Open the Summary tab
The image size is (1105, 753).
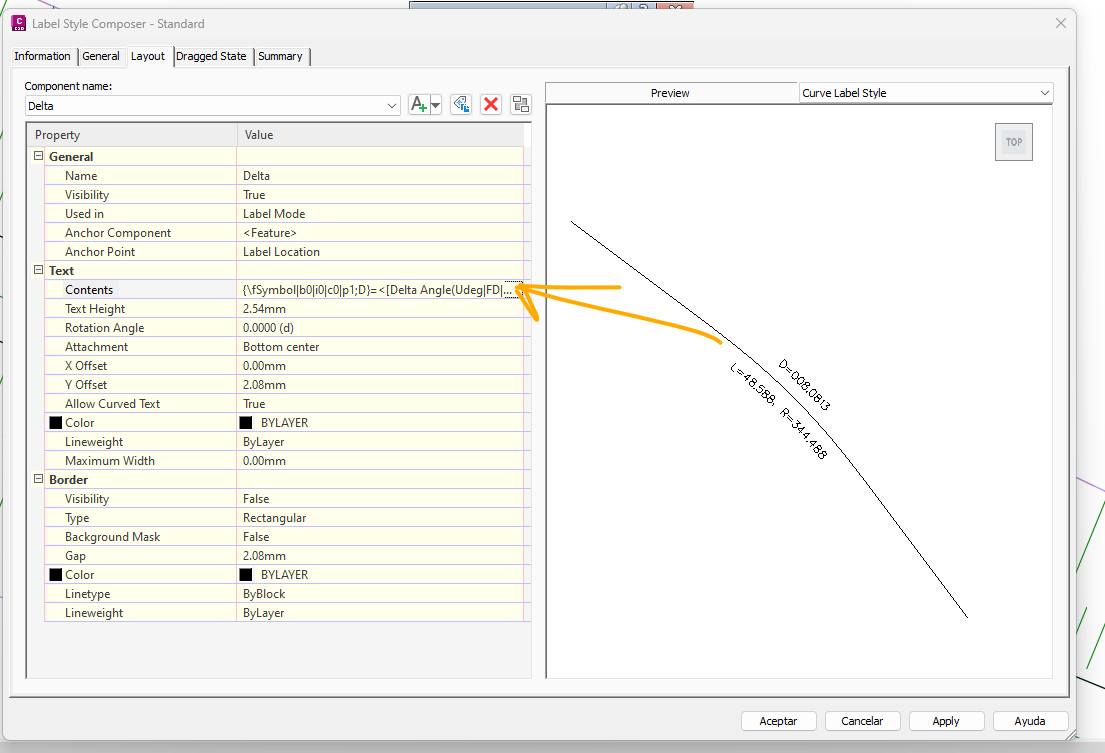[x=280, y=57]
